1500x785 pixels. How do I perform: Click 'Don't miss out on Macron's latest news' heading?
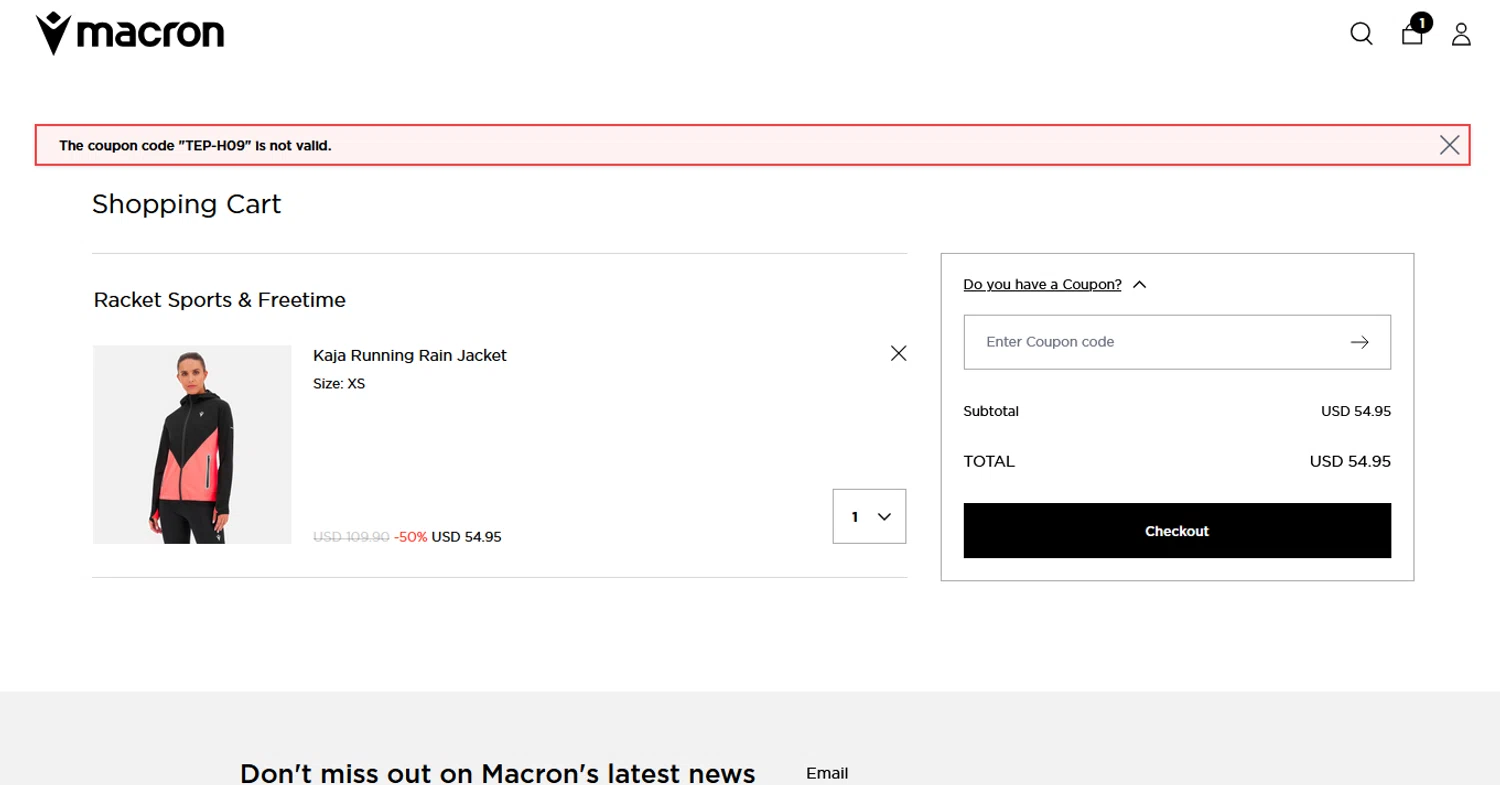coord(498,773)
